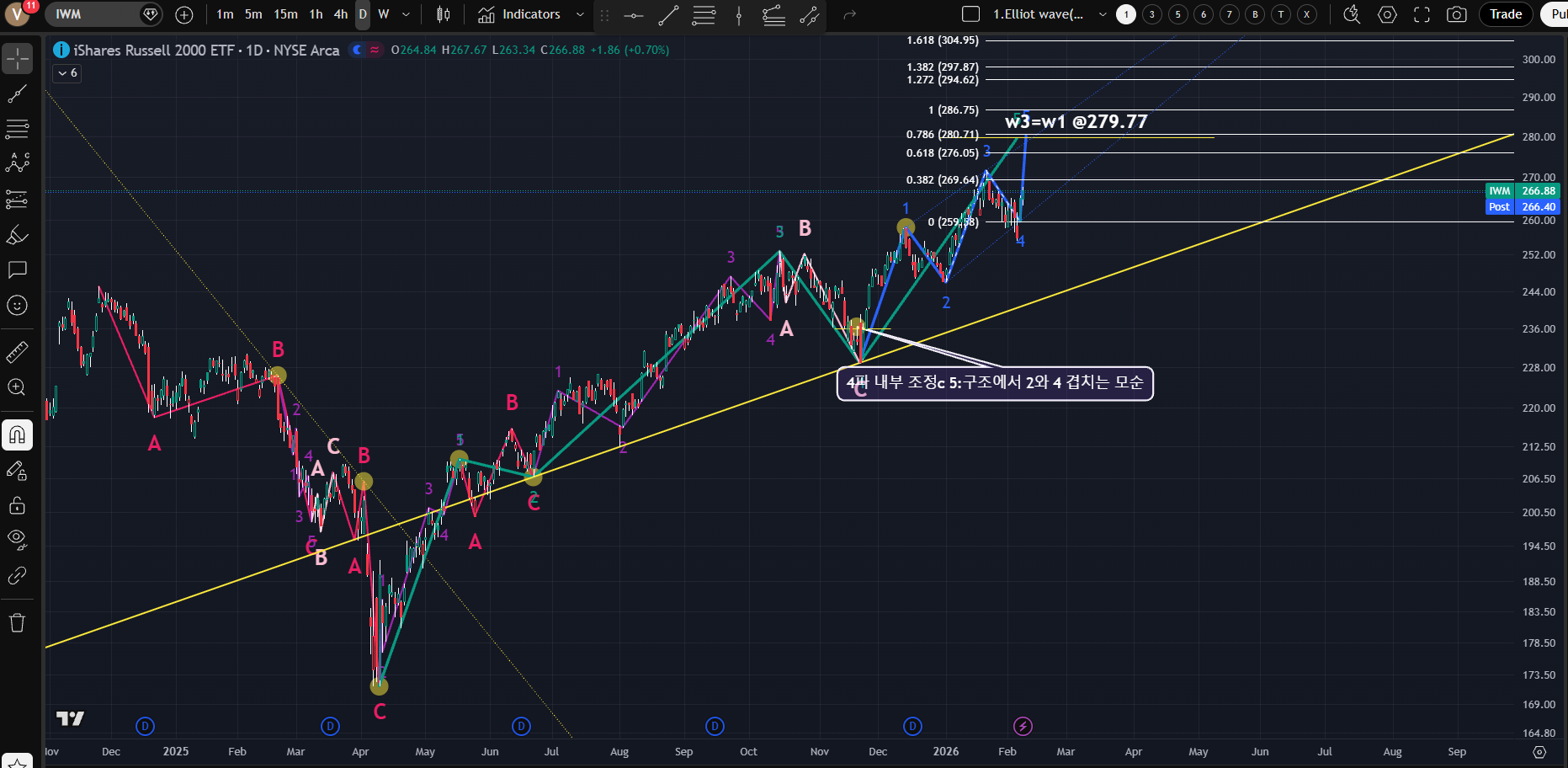Select the measure ruler tool

click(x=17, y=352)
